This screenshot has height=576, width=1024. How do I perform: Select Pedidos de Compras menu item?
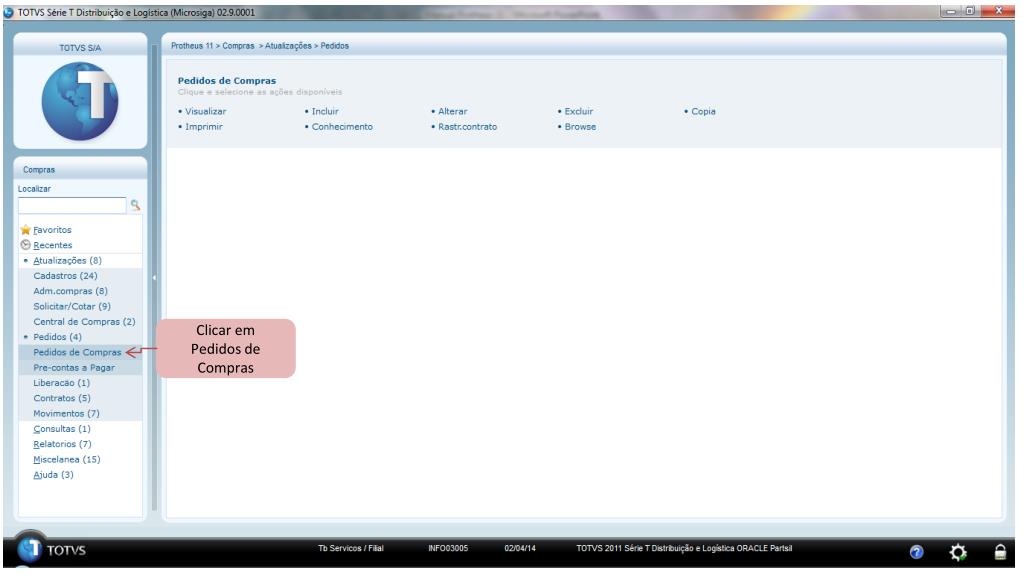point(77,352)
